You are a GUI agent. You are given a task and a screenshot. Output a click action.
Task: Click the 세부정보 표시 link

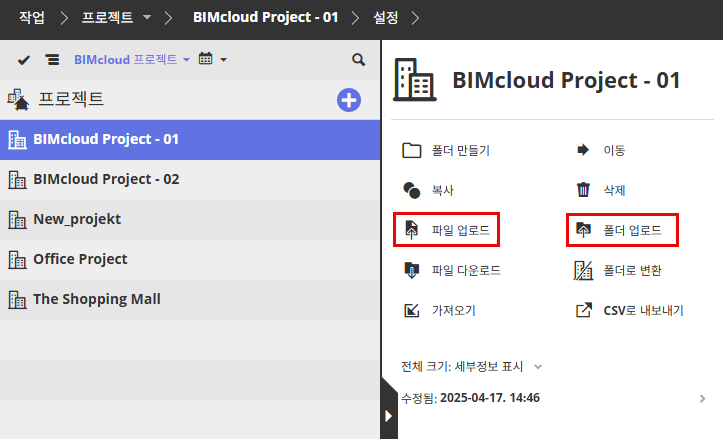[489, 367]
